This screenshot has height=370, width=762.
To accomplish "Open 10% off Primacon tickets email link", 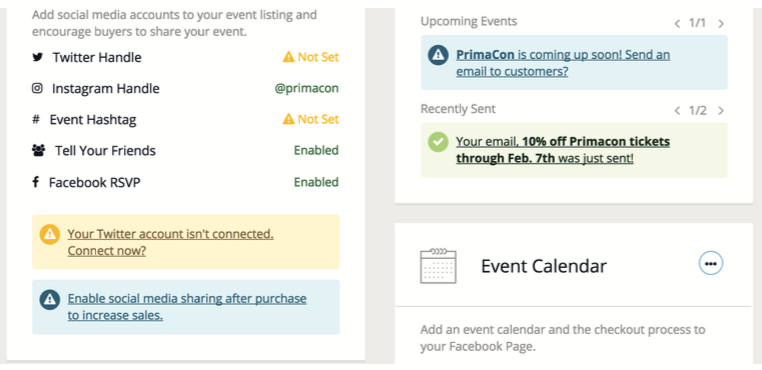I will (x=563, y=150).
